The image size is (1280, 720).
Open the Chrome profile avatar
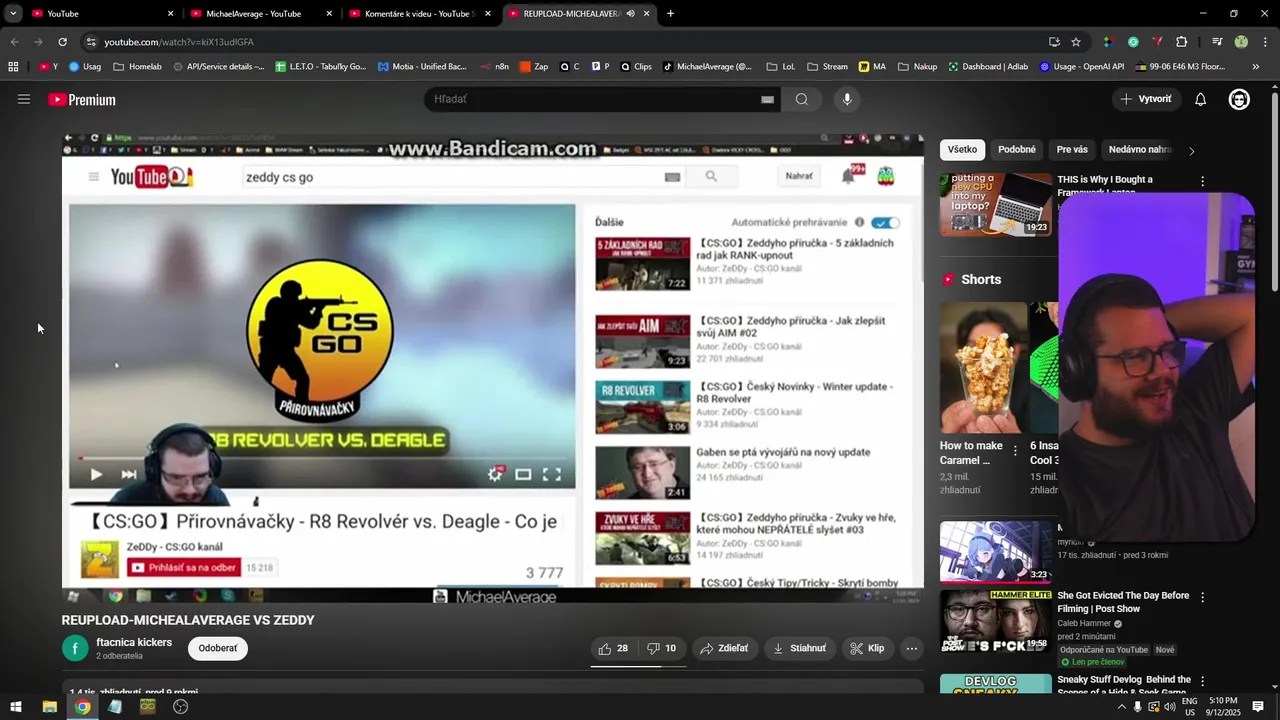click(1241, 42)
